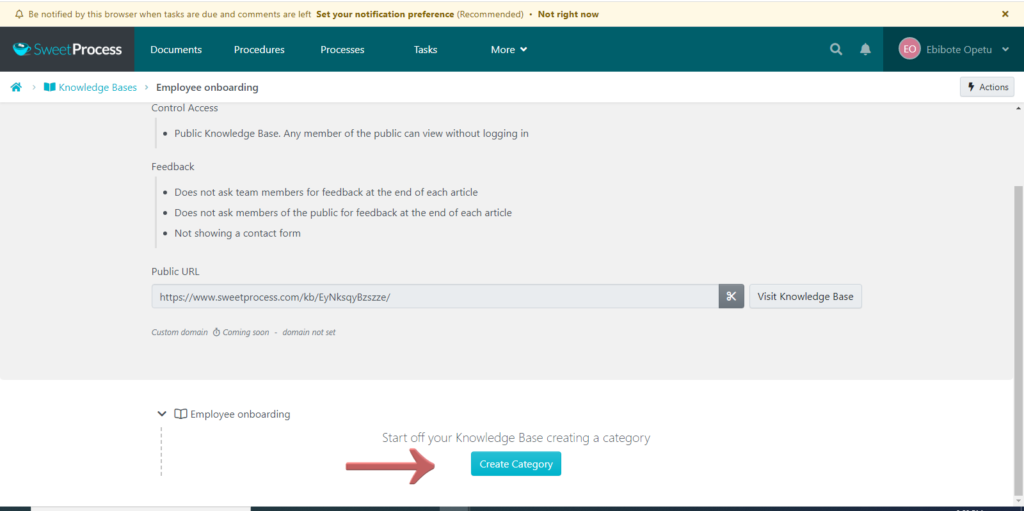The height and width of the screenshot is (511, 1024).
Task: Click the Visit Knowledge Base button
Action: 805,296
